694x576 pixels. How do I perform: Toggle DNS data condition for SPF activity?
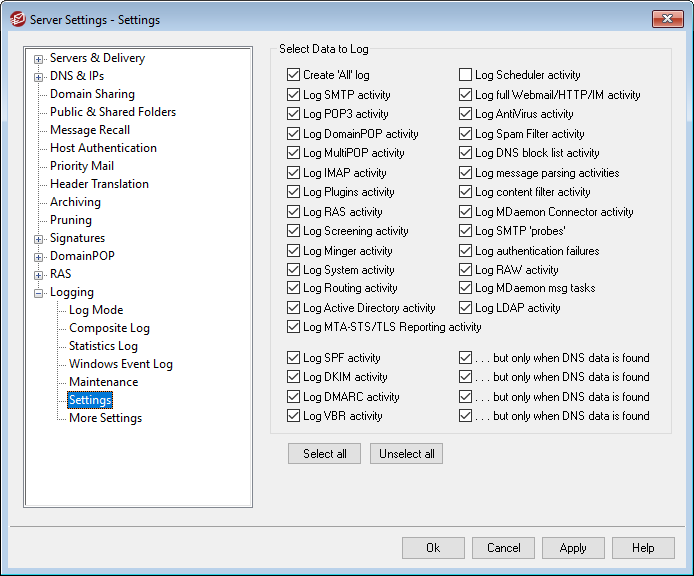click(466, 358)
